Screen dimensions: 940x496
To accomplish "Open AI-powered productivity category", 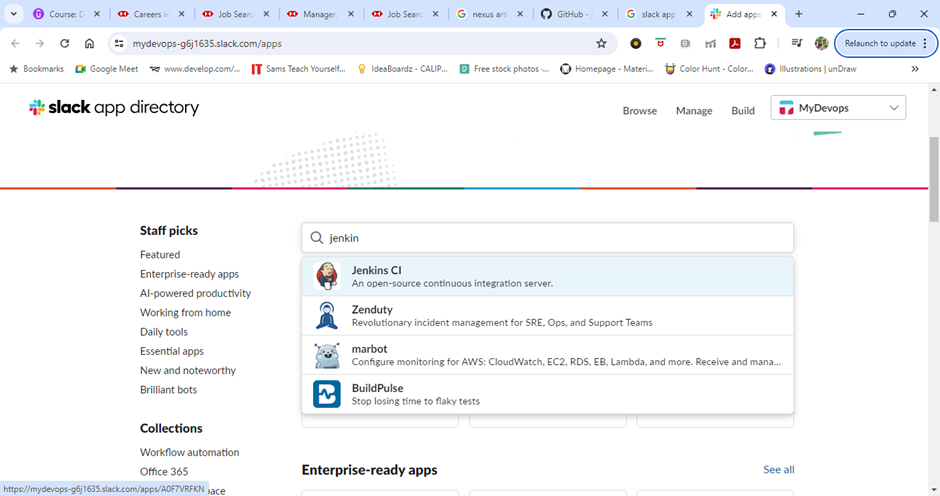I will click(x=195, y=293).
